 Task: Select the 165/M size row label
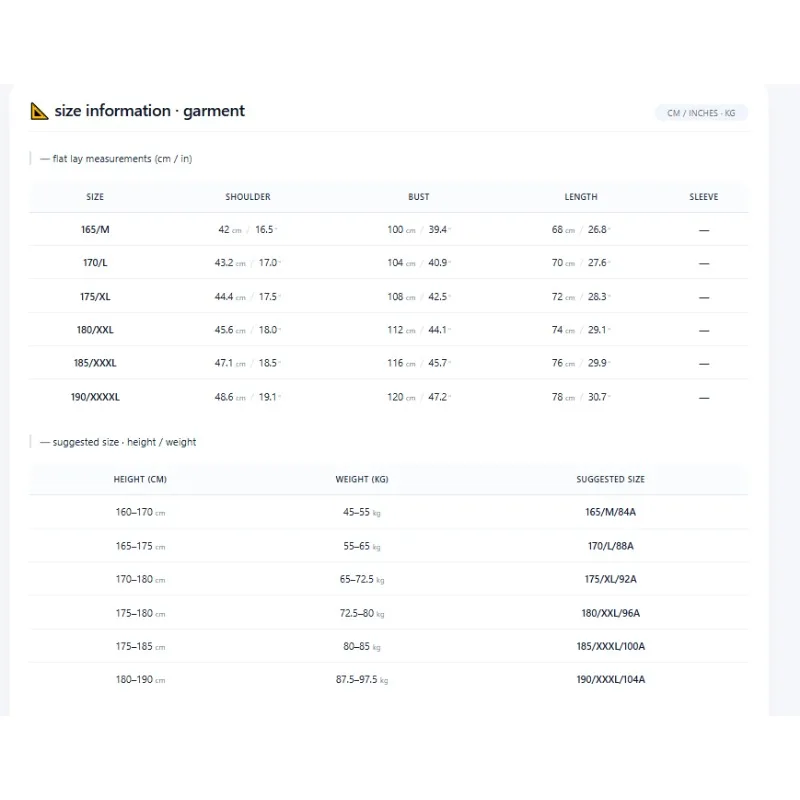pos(95,230)
